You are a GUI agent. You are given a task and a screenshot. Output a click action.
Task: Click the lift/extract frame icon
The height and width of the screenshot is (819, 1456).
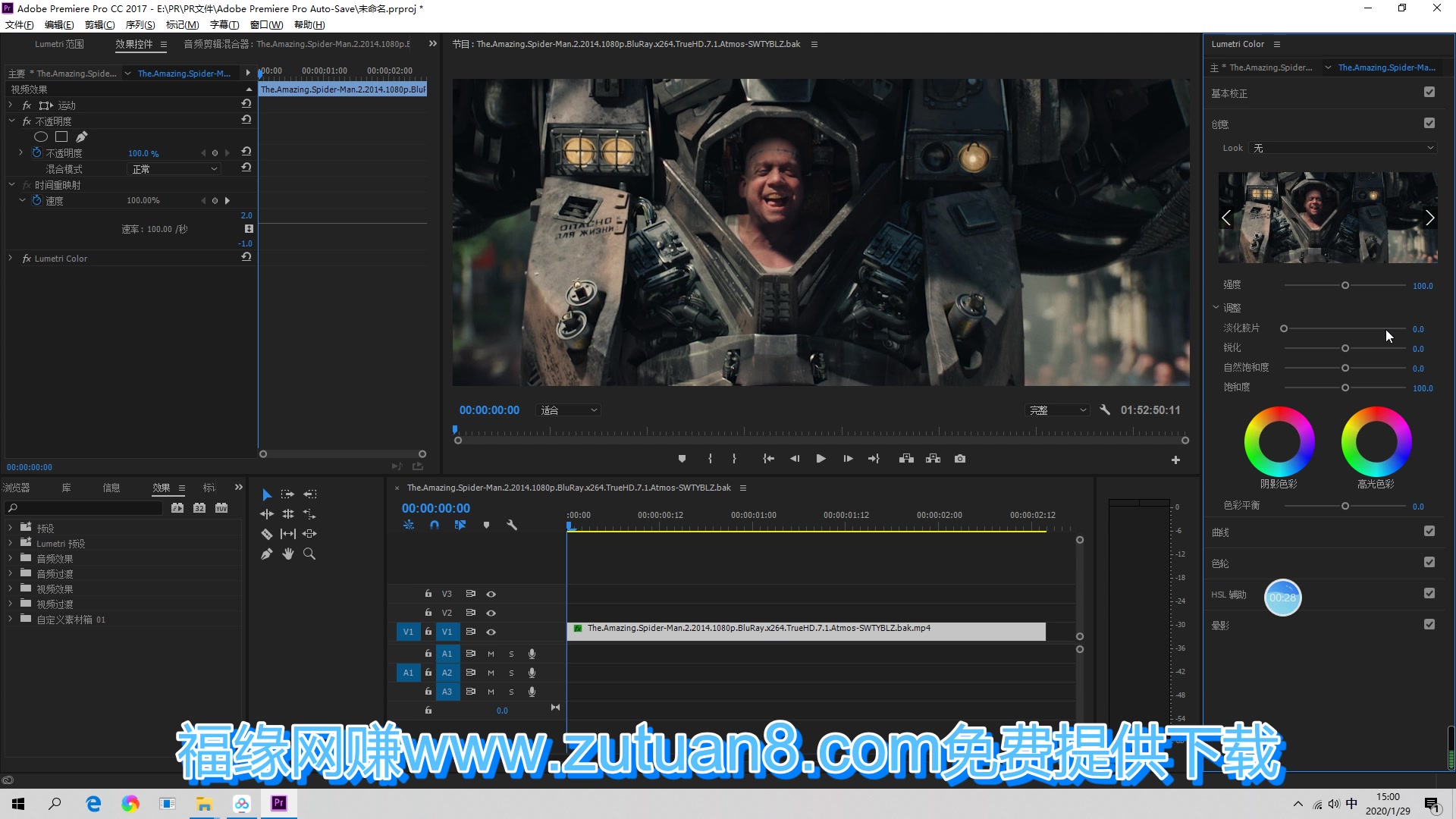click(906, 459)
